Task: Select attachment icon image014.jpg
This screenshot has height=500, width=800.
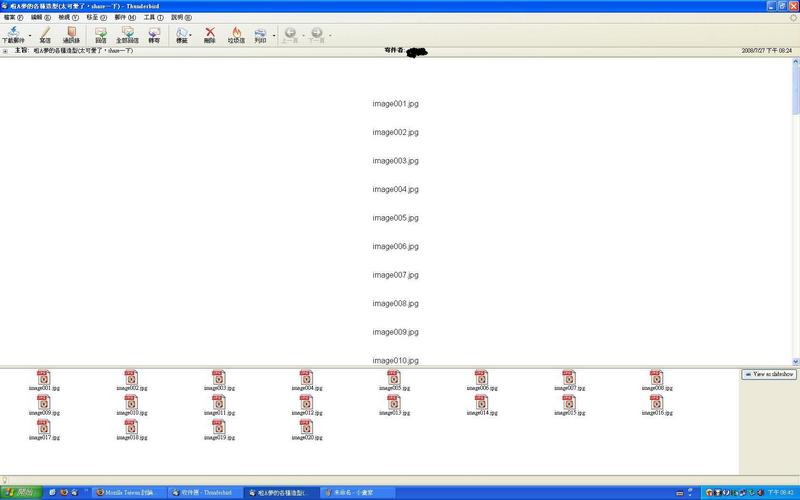Action: [482, 402]
